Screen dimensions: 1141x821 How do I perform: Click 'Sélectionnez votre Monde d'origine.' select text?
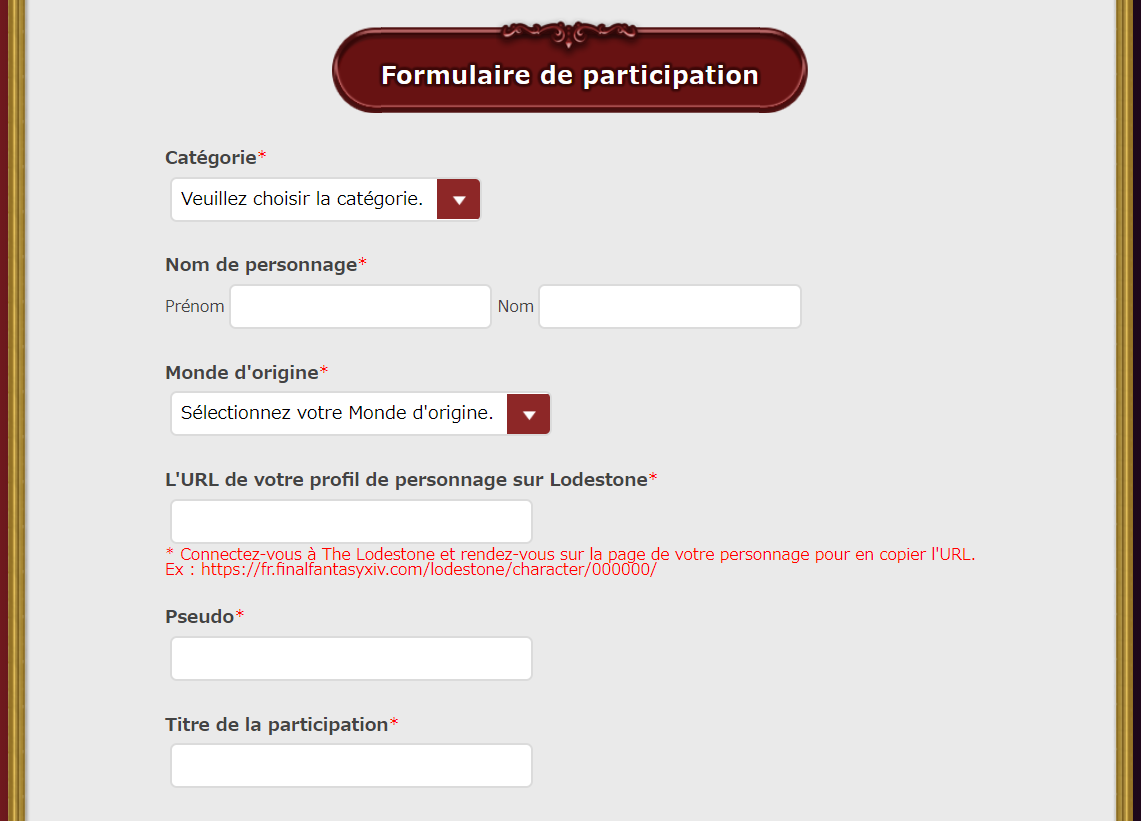[x=337, y=413]
